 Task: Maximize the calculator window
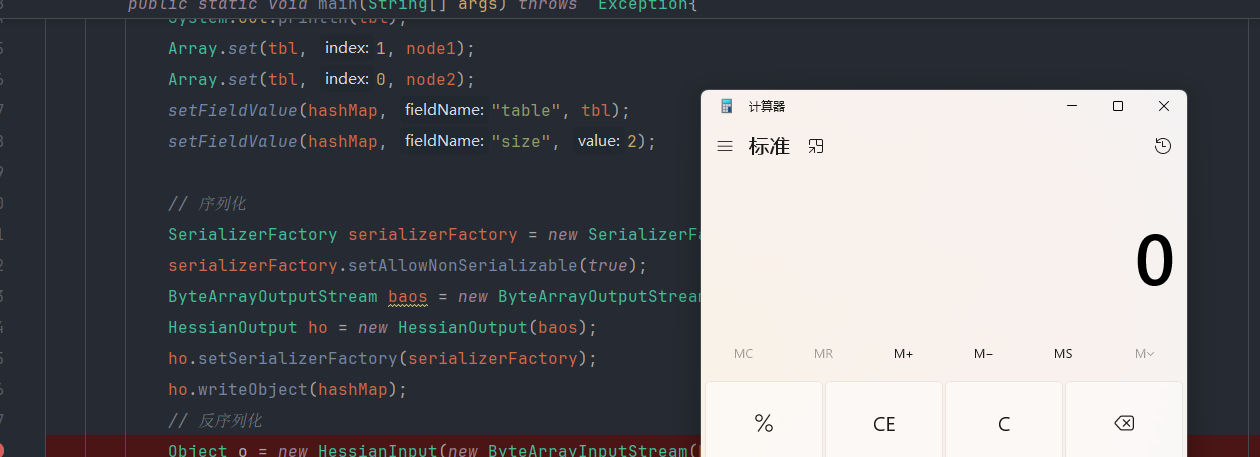click(x=1118, y=106)
